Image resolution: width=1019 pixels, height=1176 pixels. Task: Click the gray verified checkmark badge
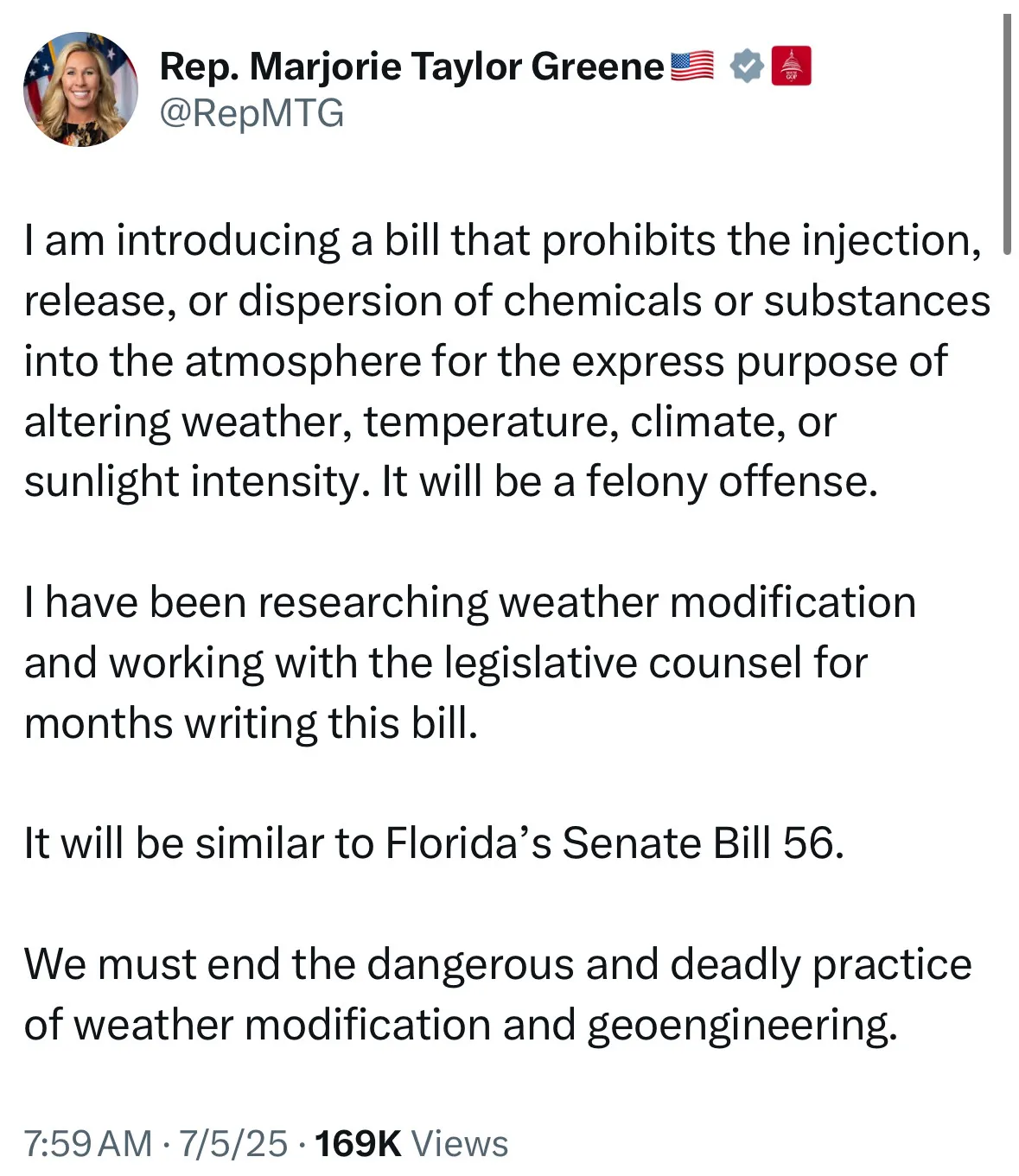point(746,66)
